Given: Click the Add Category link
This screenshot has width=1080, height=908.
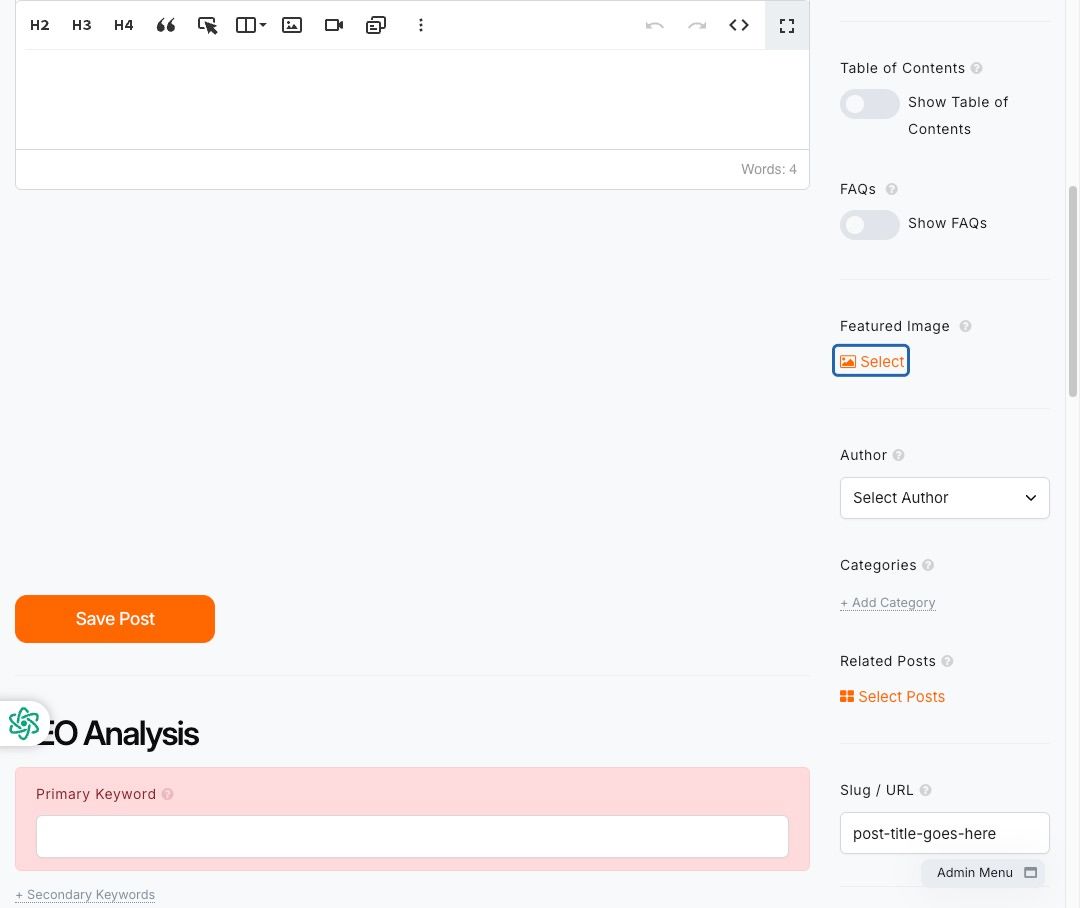Looking at the screenshot, I should (888, 603).
